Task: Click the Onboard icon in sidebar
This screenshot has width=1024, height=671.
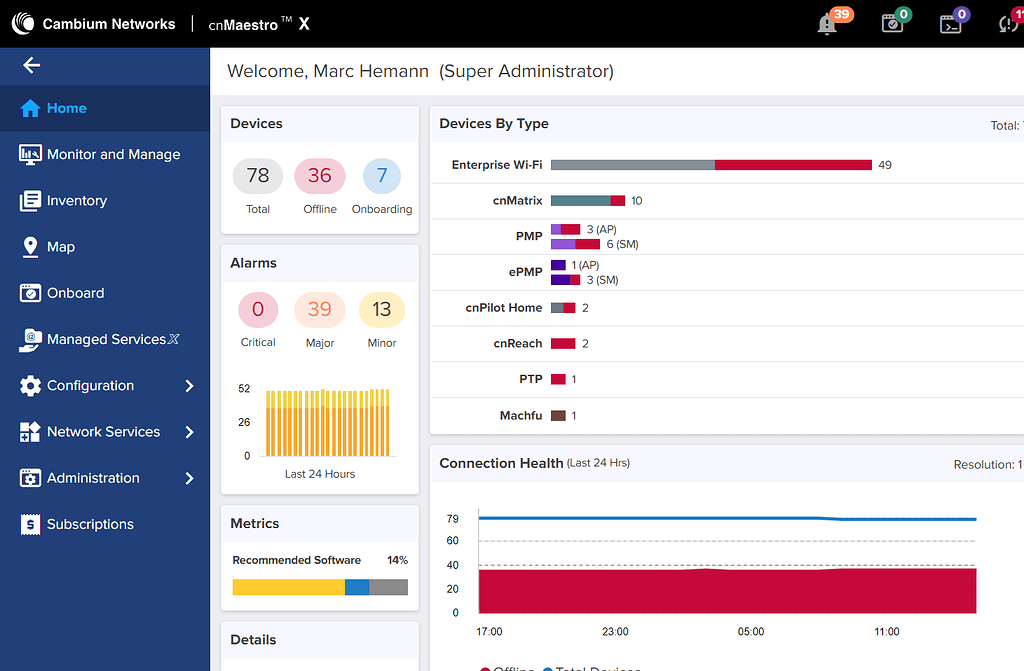Action: tap(30, 293)
